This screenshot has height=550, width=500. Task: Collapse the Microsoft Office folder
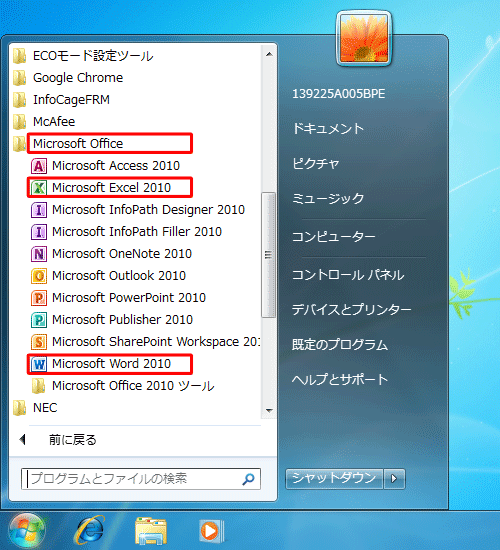(78, 143)
